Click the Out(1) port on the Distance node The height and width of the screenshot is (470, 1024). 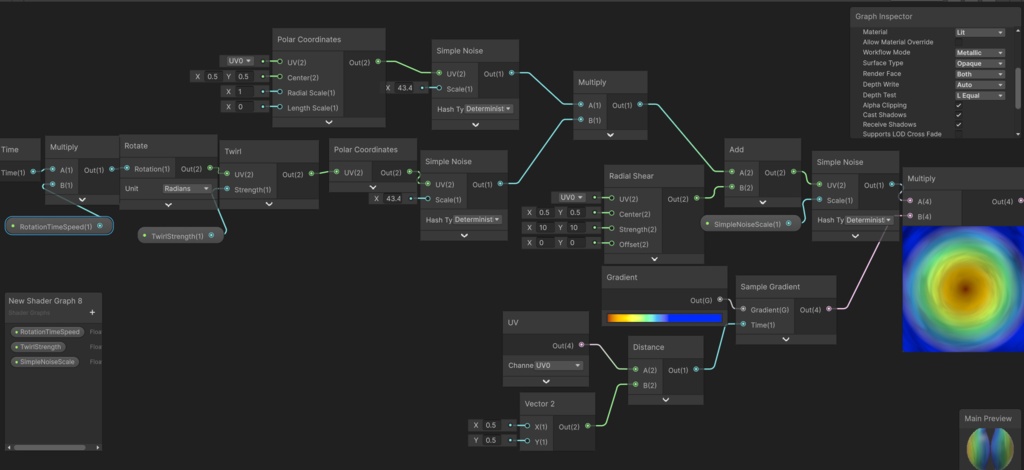point(696,369)
